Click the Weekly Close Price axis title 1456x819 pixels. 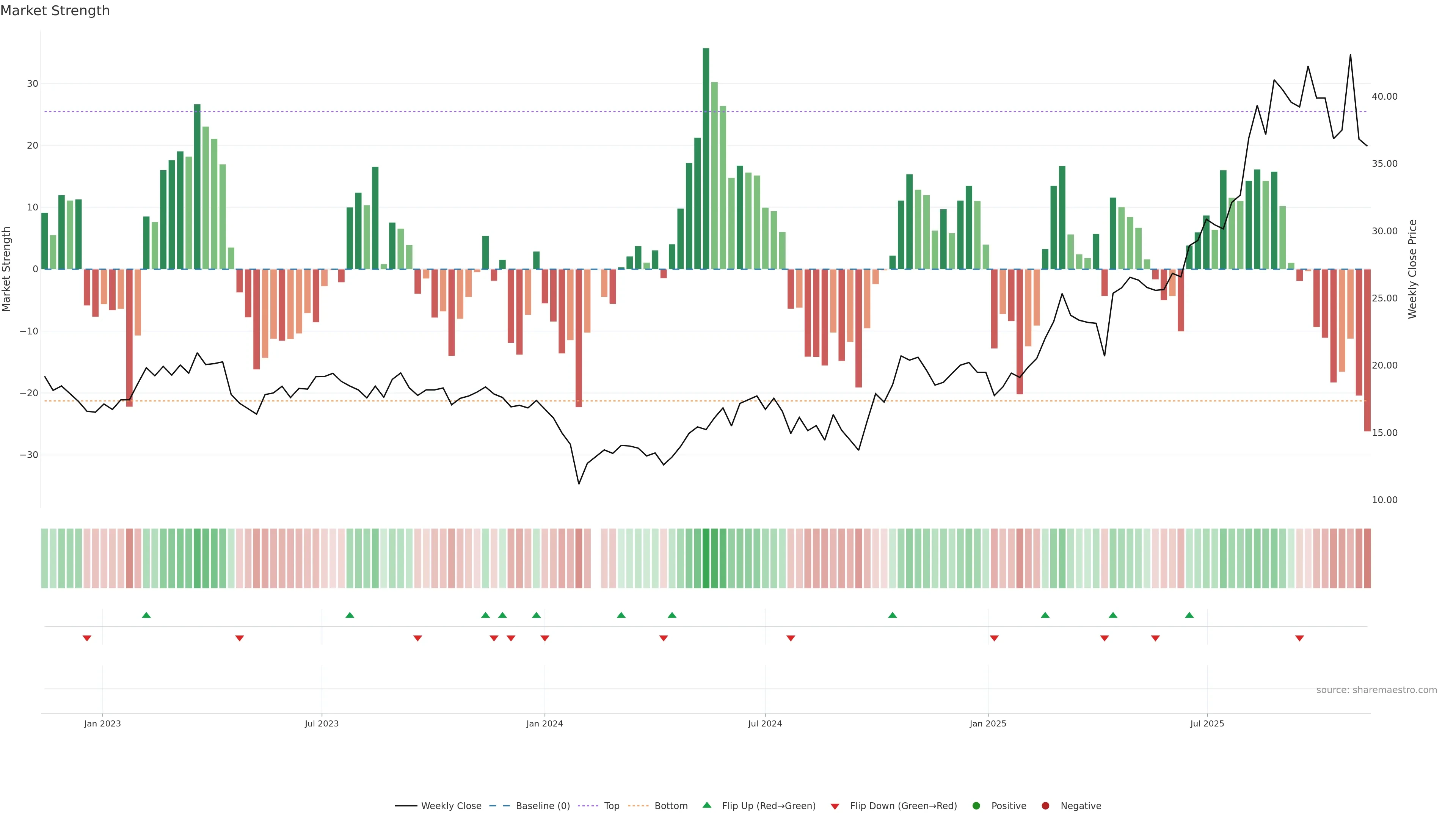pos(1412,269)
